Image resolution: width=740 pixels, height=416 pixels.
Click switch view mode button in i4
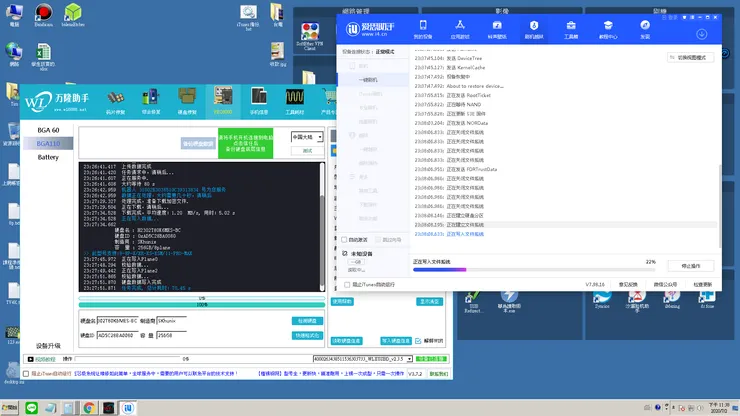pyautogui.click(x=690, y=58)
